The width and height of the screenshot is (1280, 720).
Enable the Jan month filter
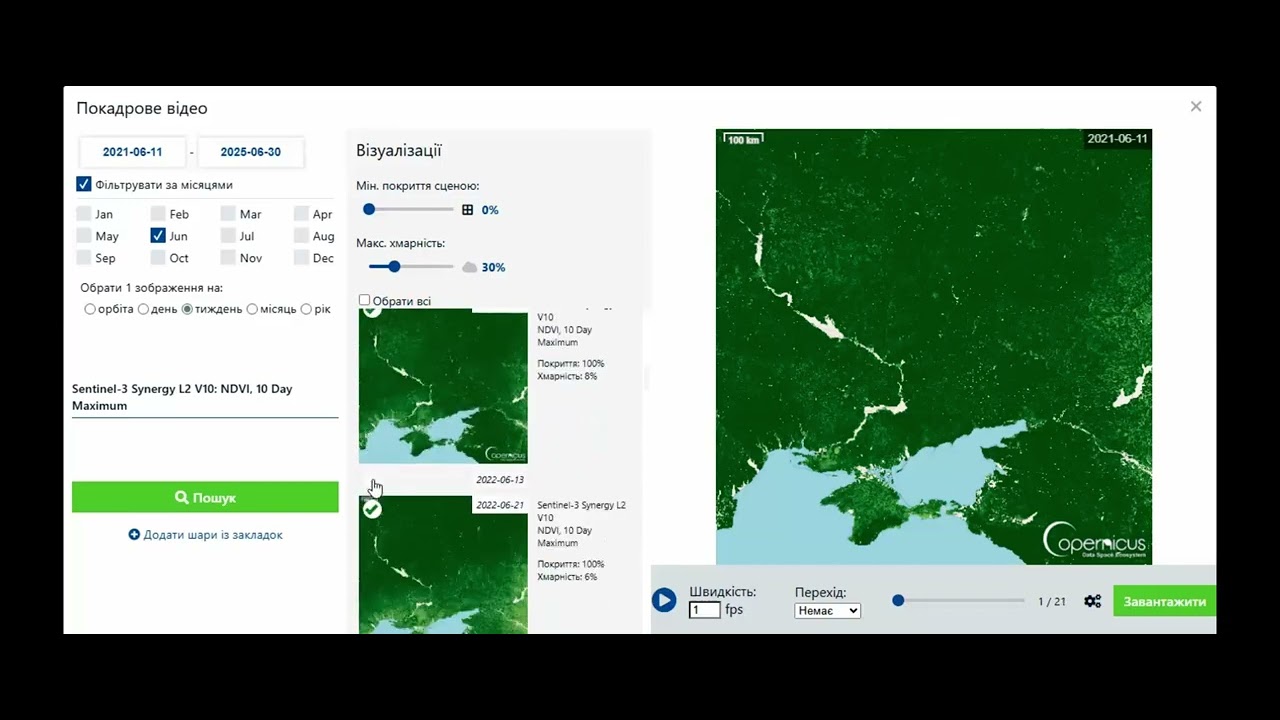click(x=84, y=214)
